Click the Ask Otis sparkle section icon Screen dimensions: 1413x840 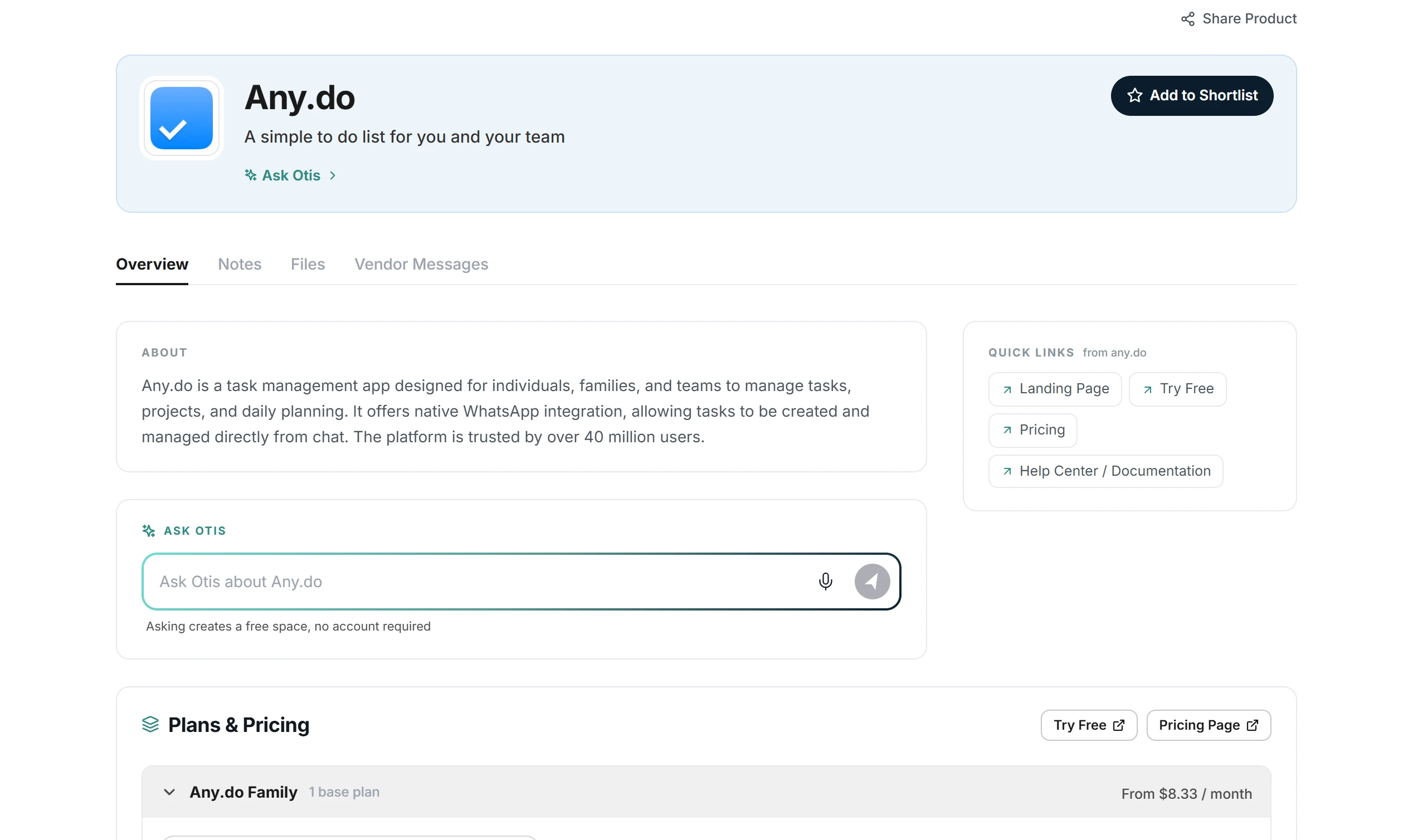tap(148, 530)
